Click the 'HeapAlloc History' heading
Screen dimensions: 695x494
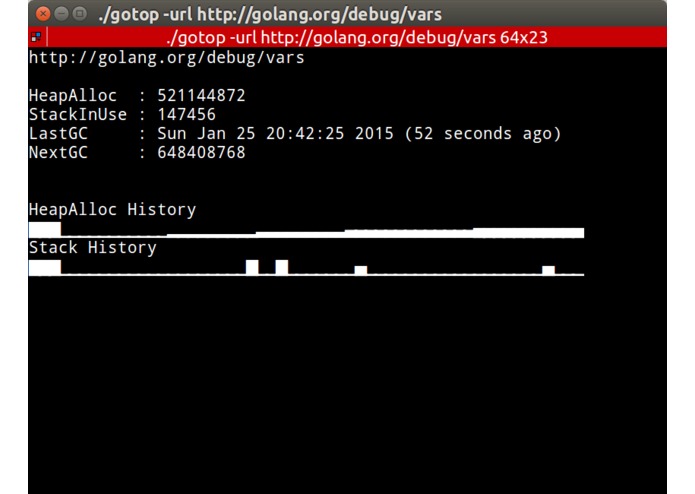click(x=112, y=209)
